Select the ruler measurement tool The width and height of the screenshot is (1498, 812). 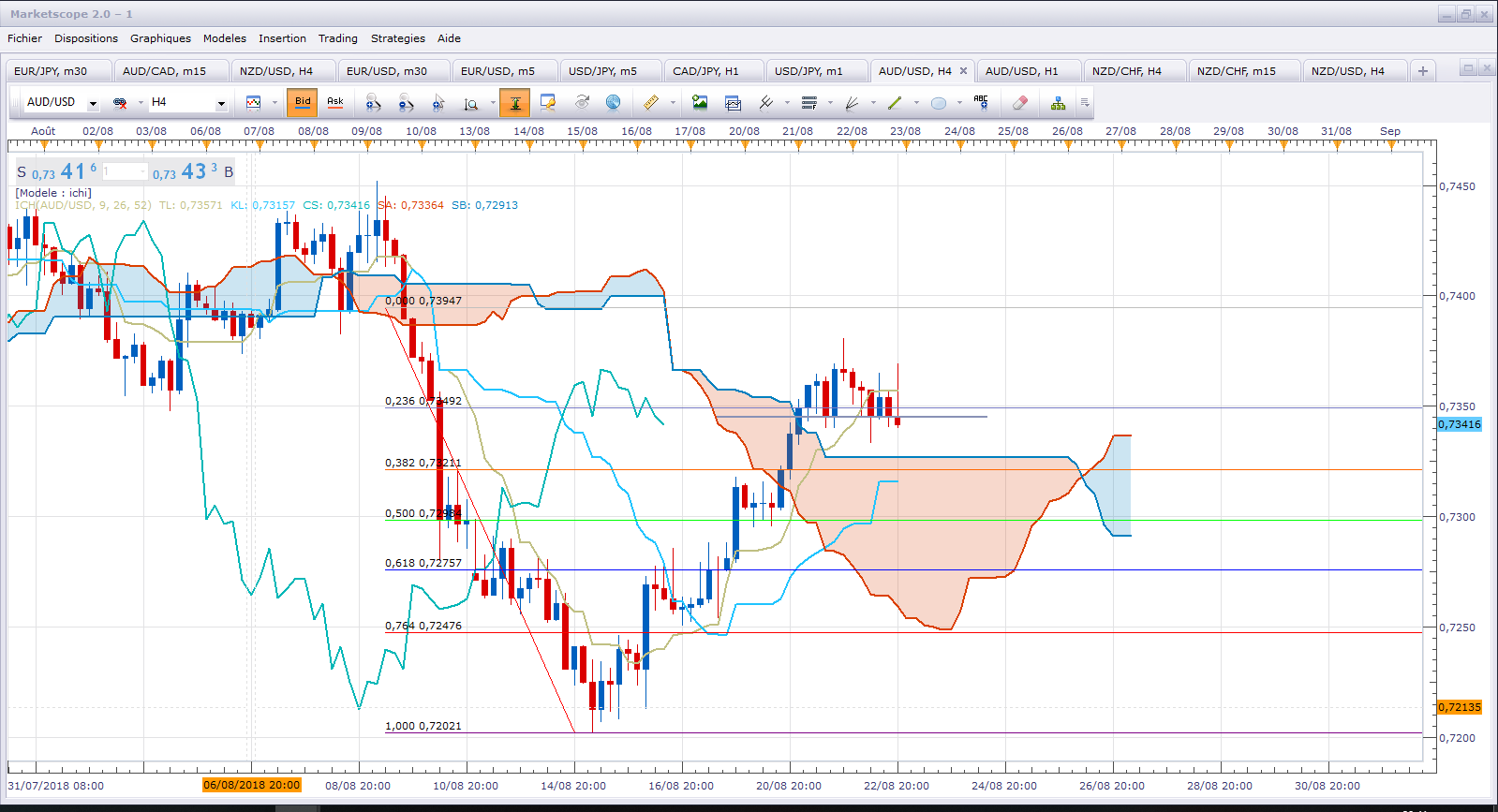[651, 102]
